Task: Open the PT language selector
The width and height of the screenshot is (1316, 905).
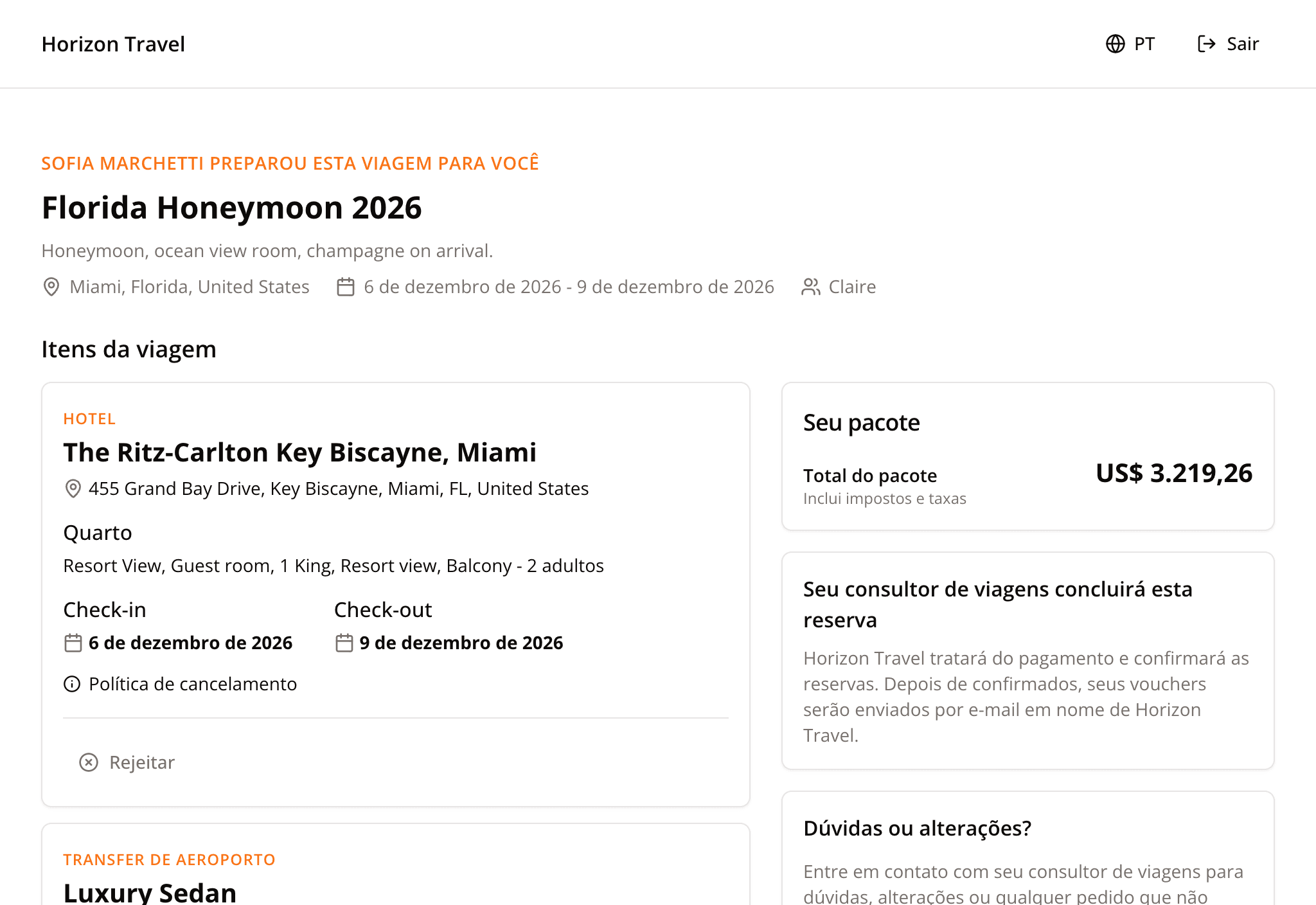Action: tap(1130, 44)
